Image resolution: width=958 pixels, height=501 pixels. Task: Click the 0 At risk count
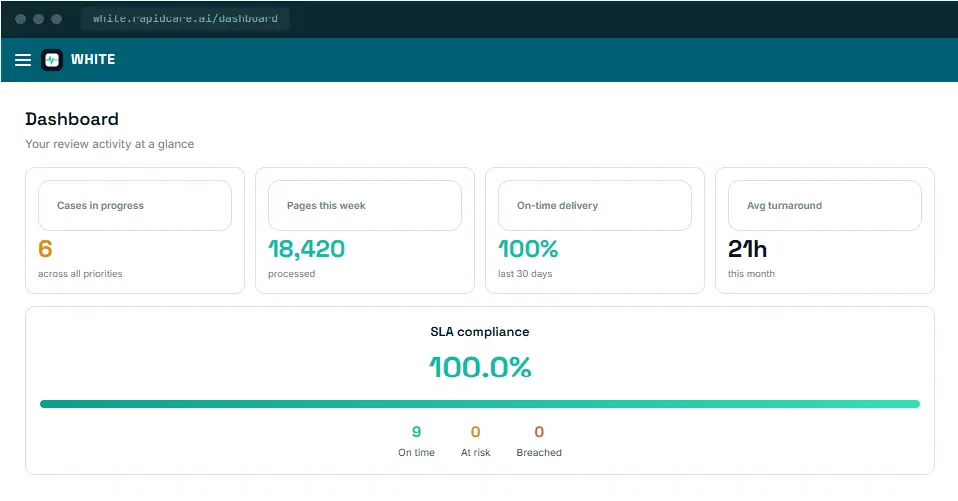[475, 432]
